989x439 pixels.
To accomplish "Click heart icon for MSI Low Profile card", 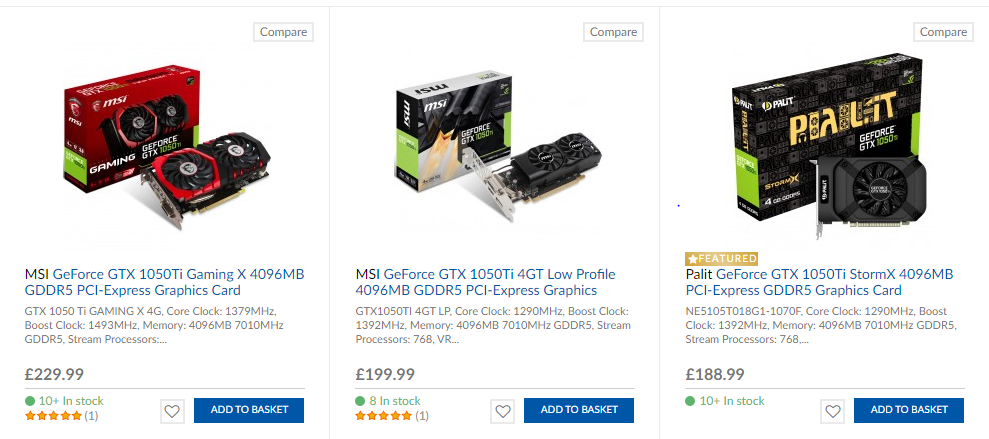I will (503, 410).
